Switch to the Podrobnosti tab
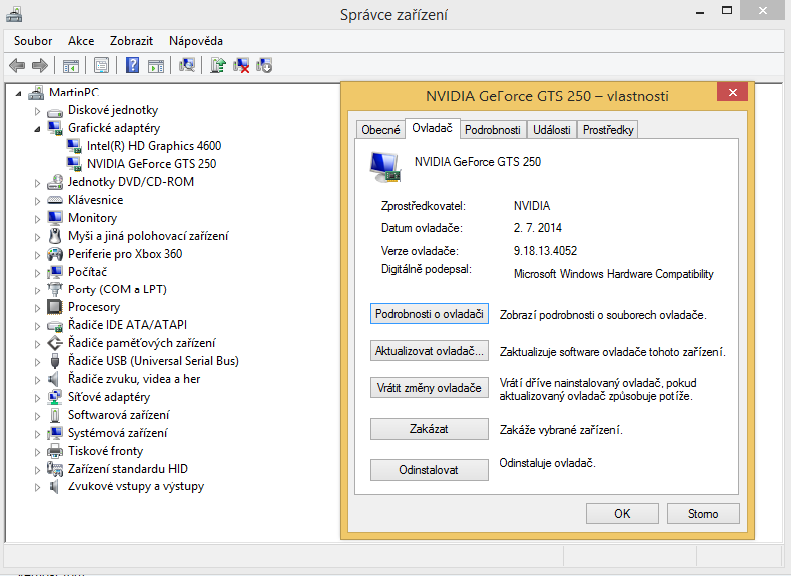791x576 pixels. pos(492,130)
